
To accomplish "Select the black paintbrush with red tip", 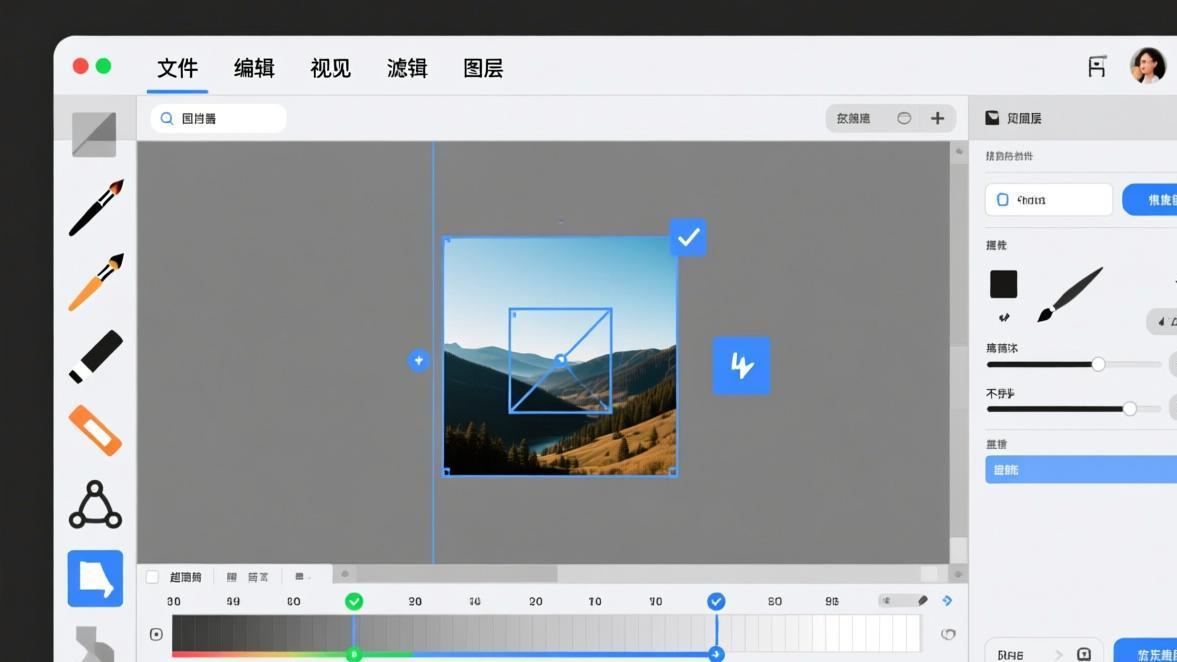I will [96, 208].
